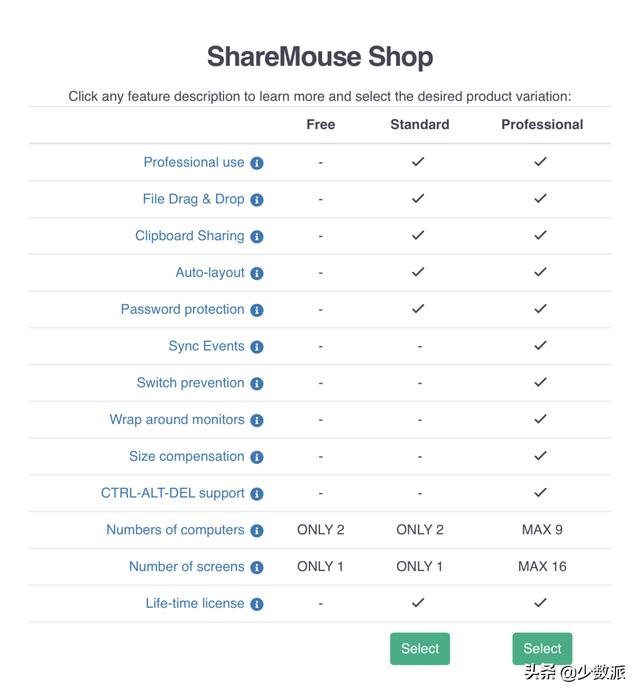Open the Password protection feature link
The height and width of the screenshot is (695, 640).
tap(183, 309)
